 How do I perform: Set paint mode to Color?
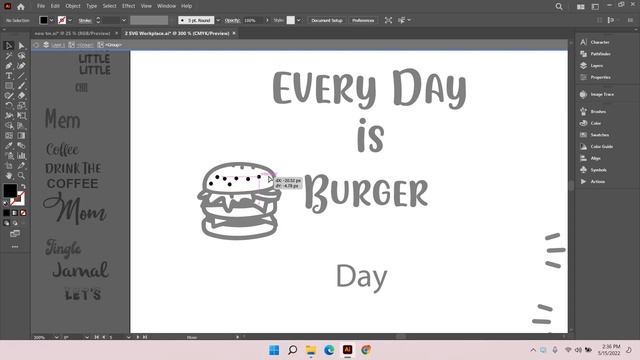click(x=6, y=213)
